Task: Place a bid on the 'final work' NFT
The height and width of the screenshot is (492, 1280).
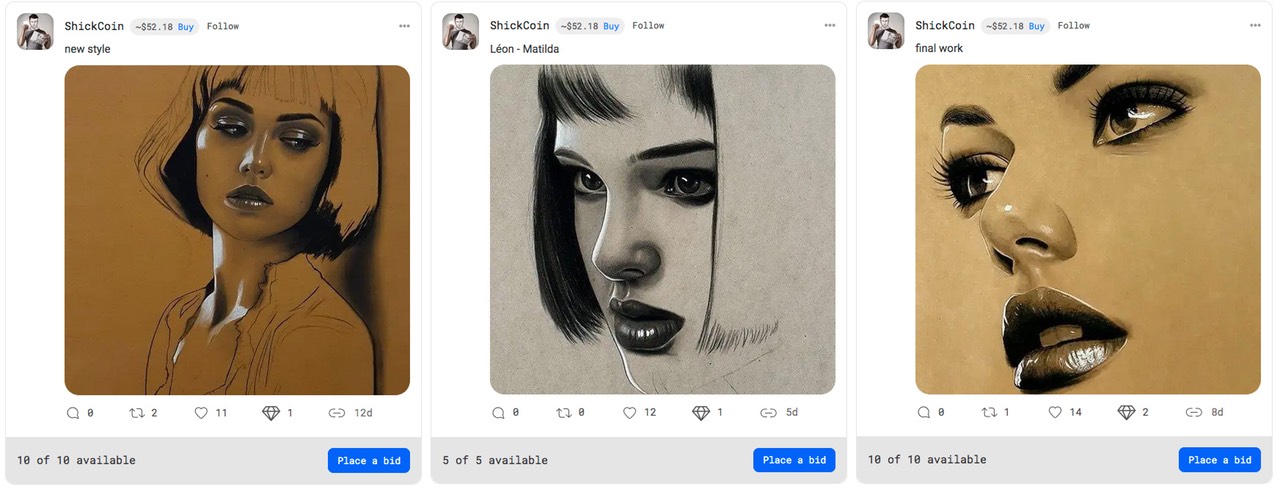Action: (x=1219, y=460)
